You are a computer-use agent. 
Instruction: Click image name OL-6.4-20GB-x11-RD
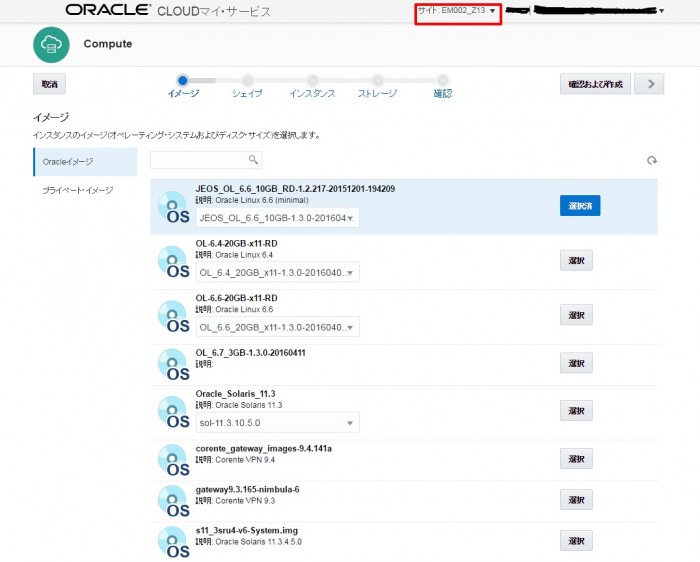pyautogui.click(x=236, y=244)
